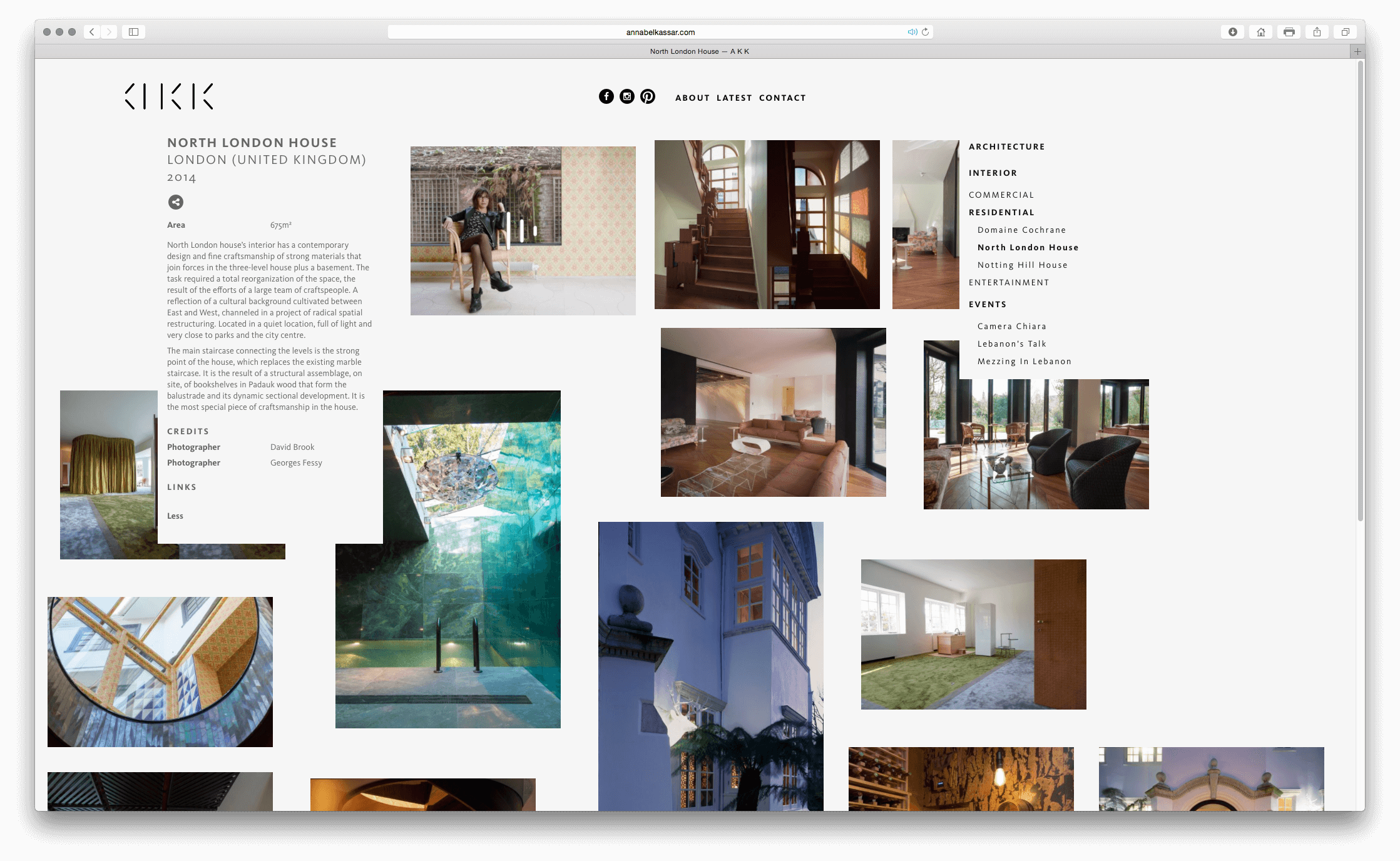Open the COMMERCIAL subcategory
Viewport: 1400px width, 861px height.
pyautogui.click(x=1001, y=195)
